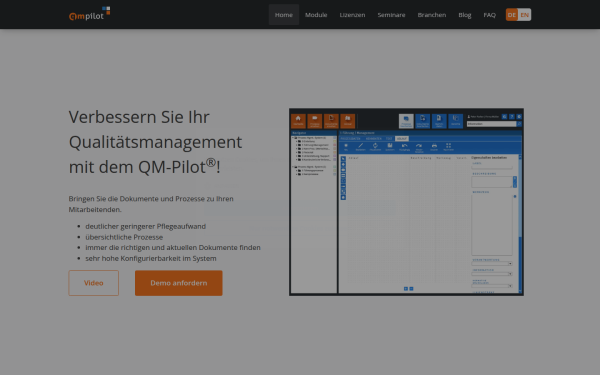Click the Video button
The height and width of the screenshot is (375, 600).
(94, 283)
